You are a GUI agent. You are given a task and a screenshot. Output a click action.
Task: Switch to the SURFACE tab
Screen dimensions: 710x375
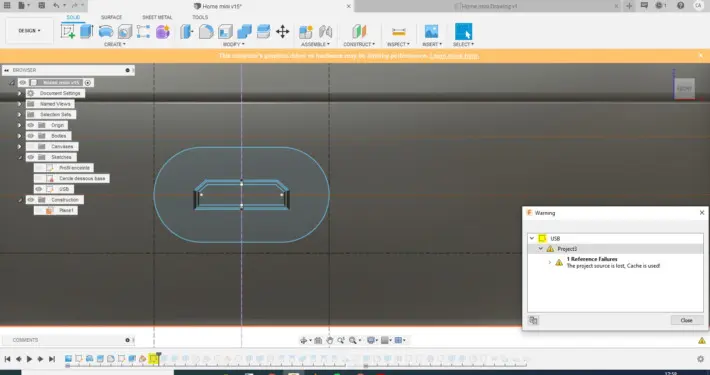111,17
